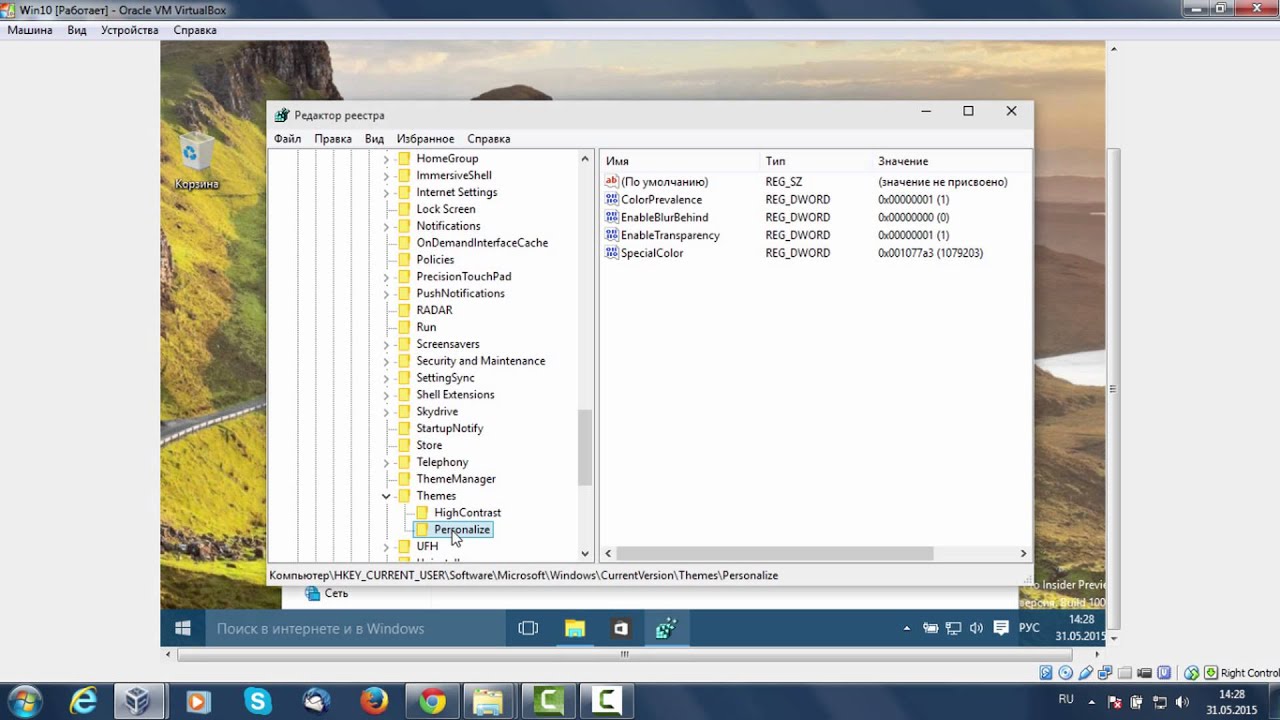
Task: Select the Lock Screen registry key
Action: coord(445,209)
